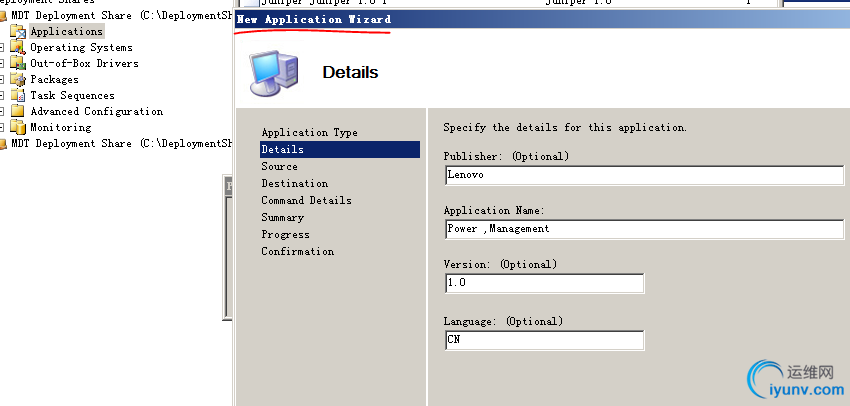850x406 pixels.
Task: Select Task Sequences tree node
Action: coord(72,95)
